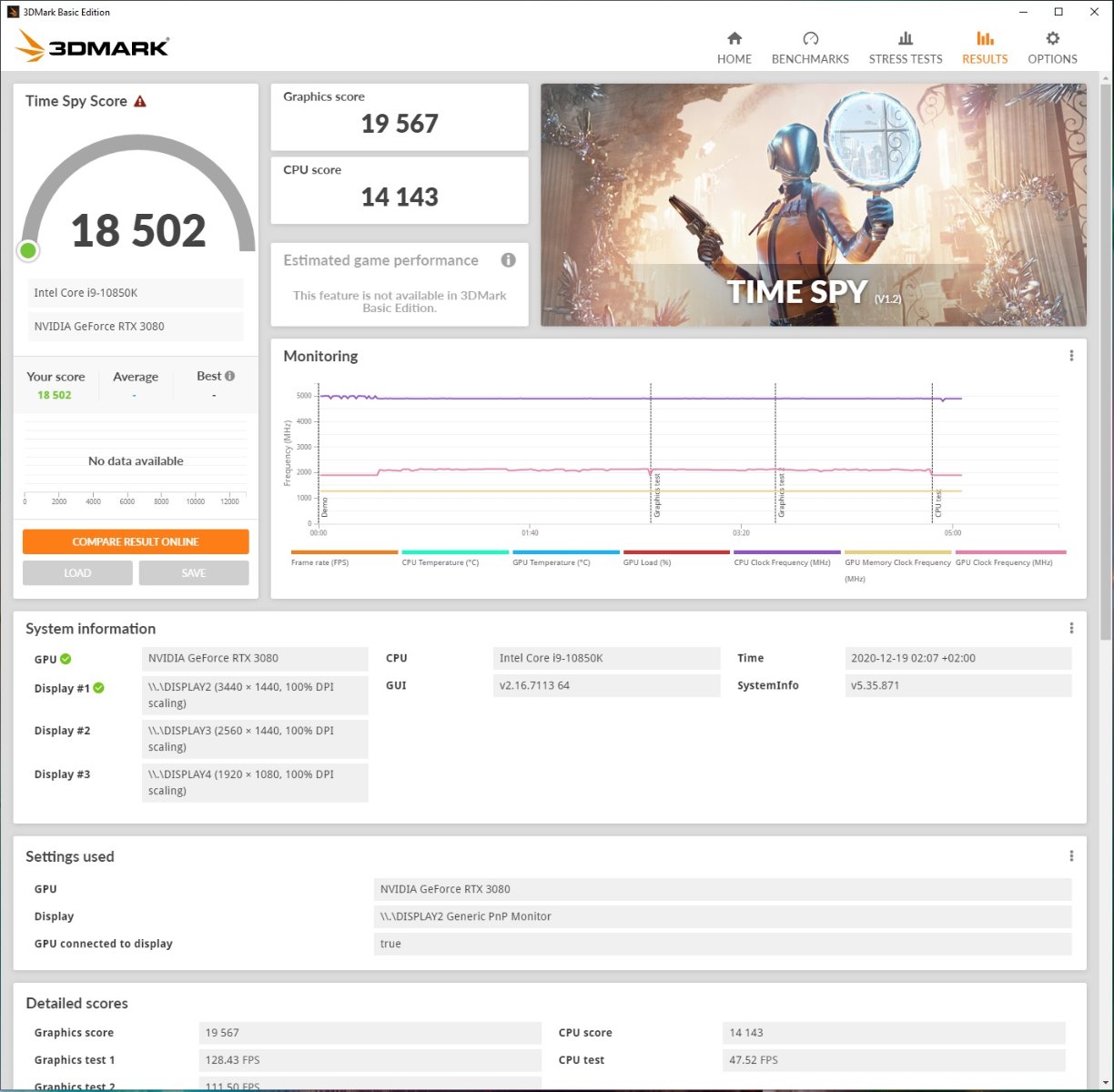The width and height of the screenshot is (1114, 1092).
Task: Click the Time value 2020-12-19 02:07
Action: pos(958,658)
